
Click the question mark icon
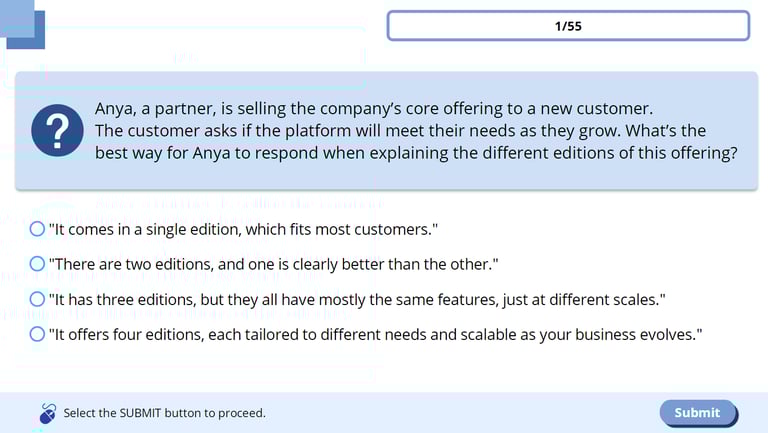(57, 131)
